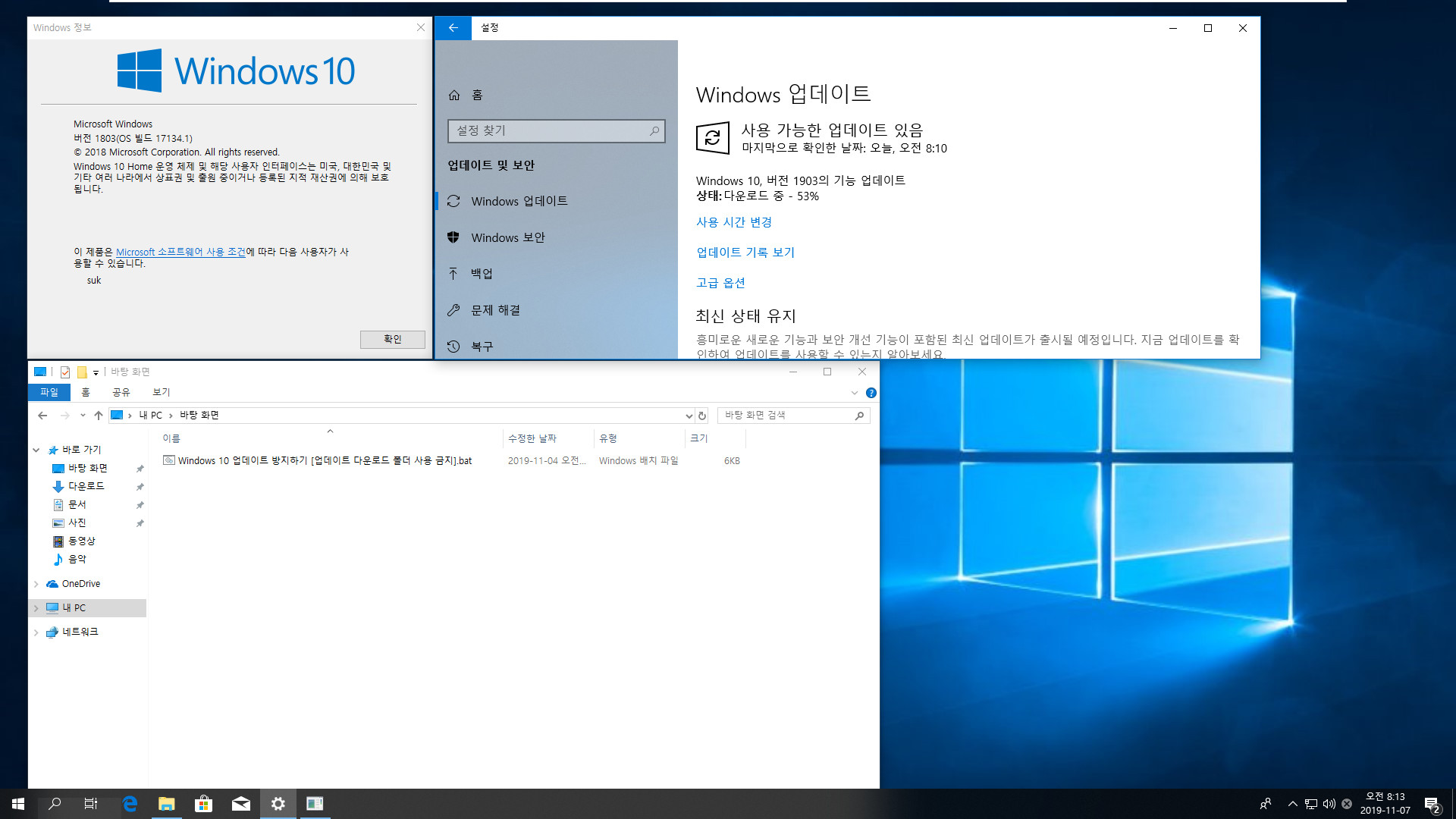This screenshot has width=1456, height=819.
Task: Expand 네트워크 tree node
Action: 36,632
